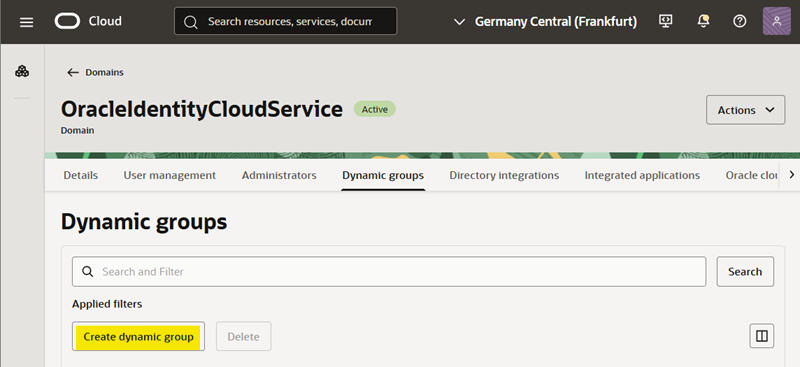Click the disabled Delete button
Image resolution: width=800 pixels, height=367 pixels.
243,336
